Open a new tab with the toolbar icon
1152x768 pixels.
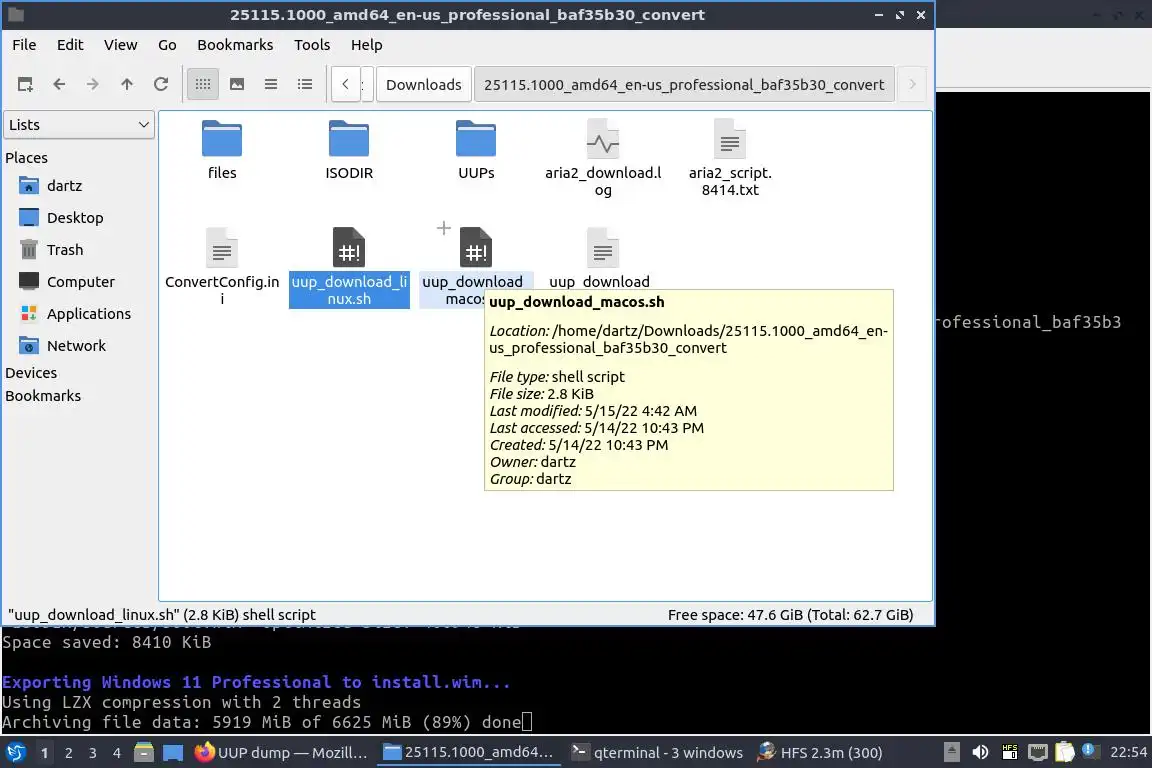click(25, 85)
